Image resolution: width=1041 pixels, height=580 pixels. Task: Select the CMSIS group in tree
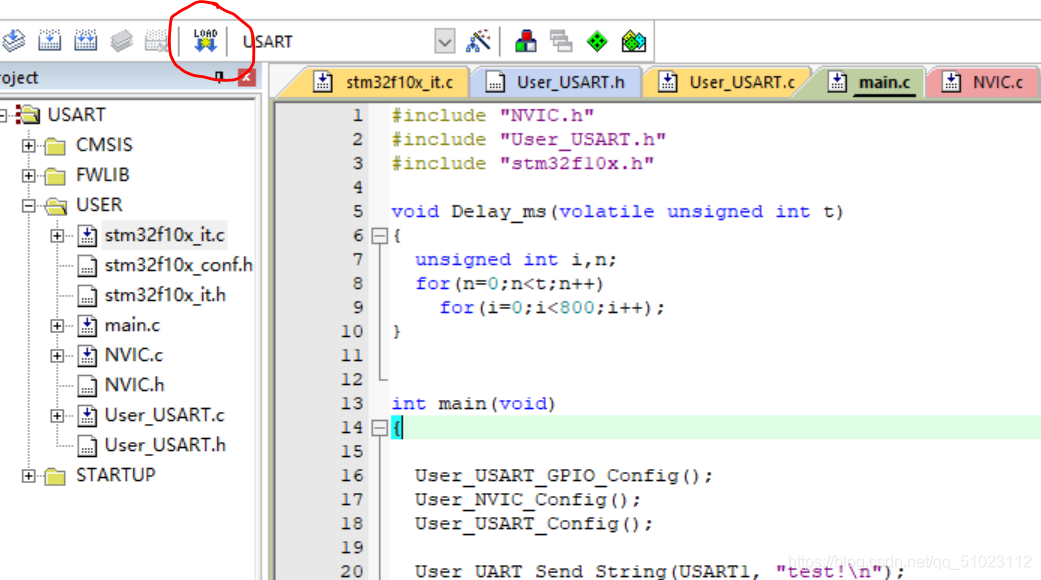tap(104, 145)
